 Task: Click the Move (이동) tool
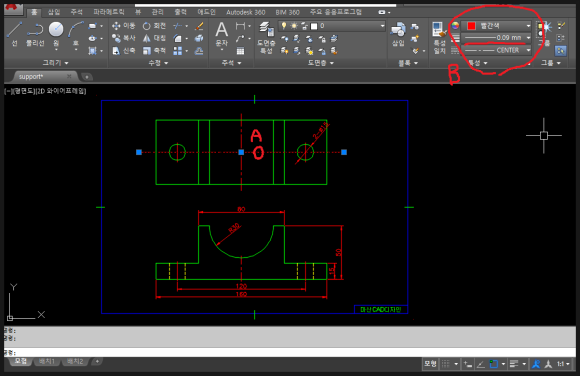pos(124,26)
